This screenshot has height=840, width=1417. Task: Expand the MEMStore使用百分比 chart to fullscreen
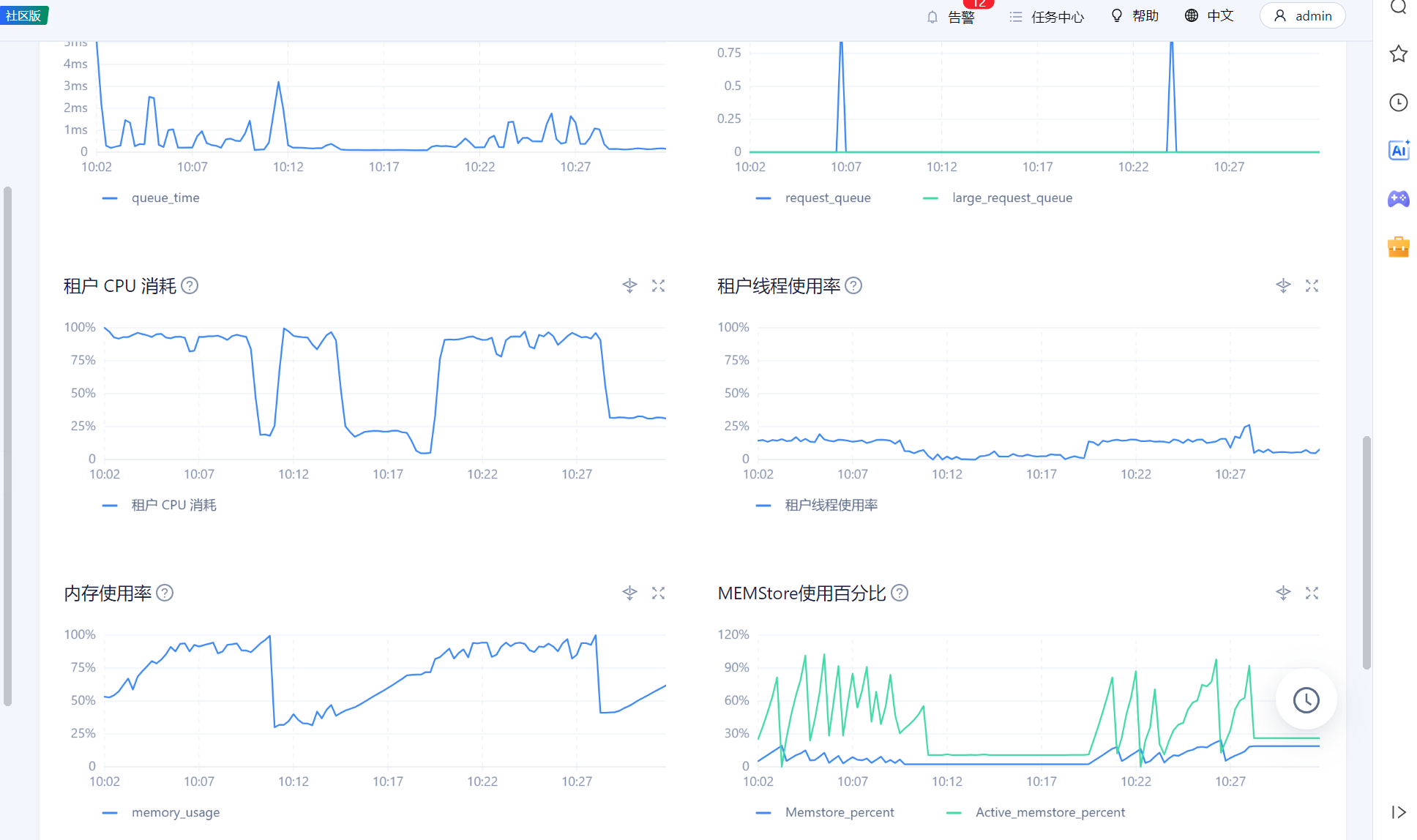[x=1312, y=593]
